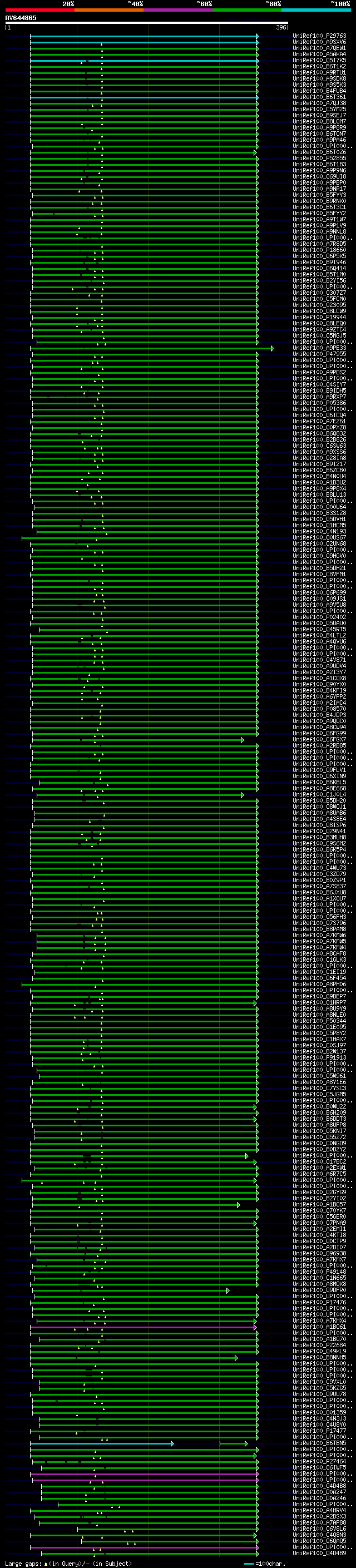The width and height of the screenshot is (356, 1568).
Task: Select the UniRef100_A9SDK8 label
Action: pyautogui.click(x=319, y=78)
